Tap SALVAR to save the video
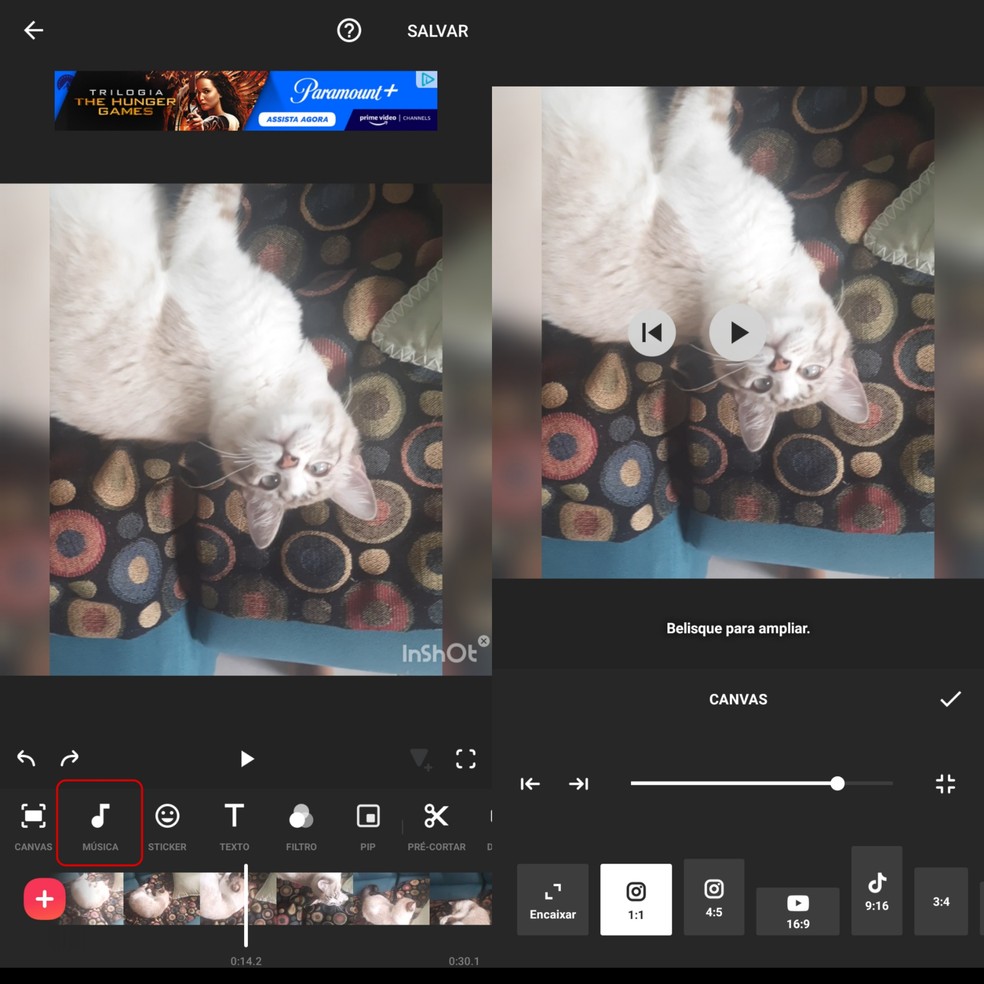 (437, 31)
